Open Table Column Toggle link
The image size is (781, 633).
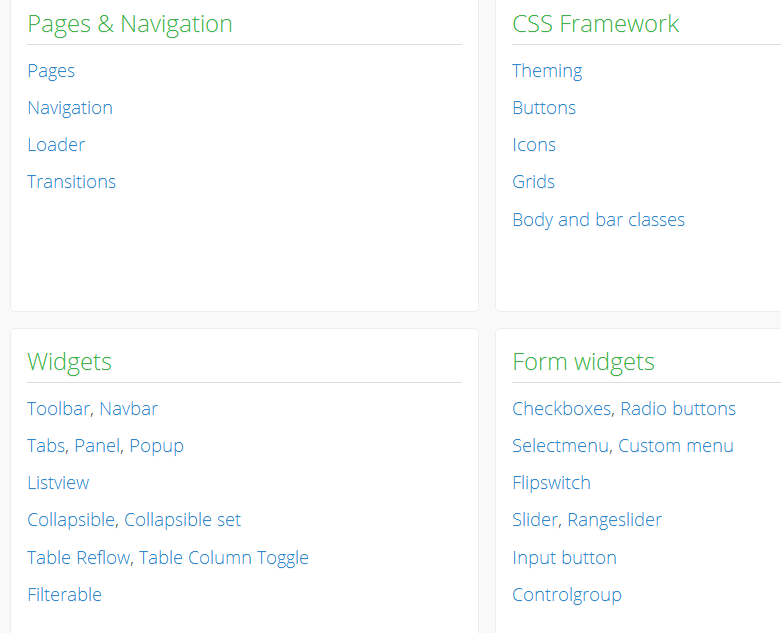223,558
